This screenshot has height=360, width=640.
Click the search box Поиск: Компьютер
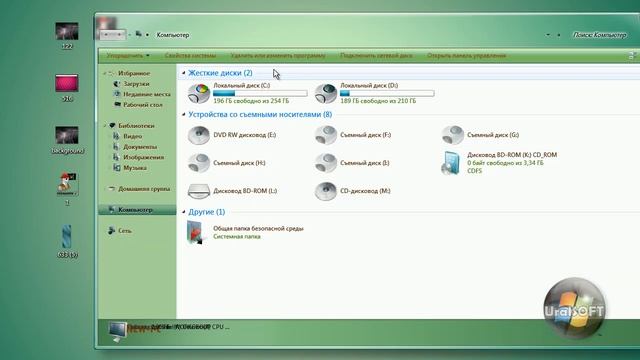[x=599, y=35]
